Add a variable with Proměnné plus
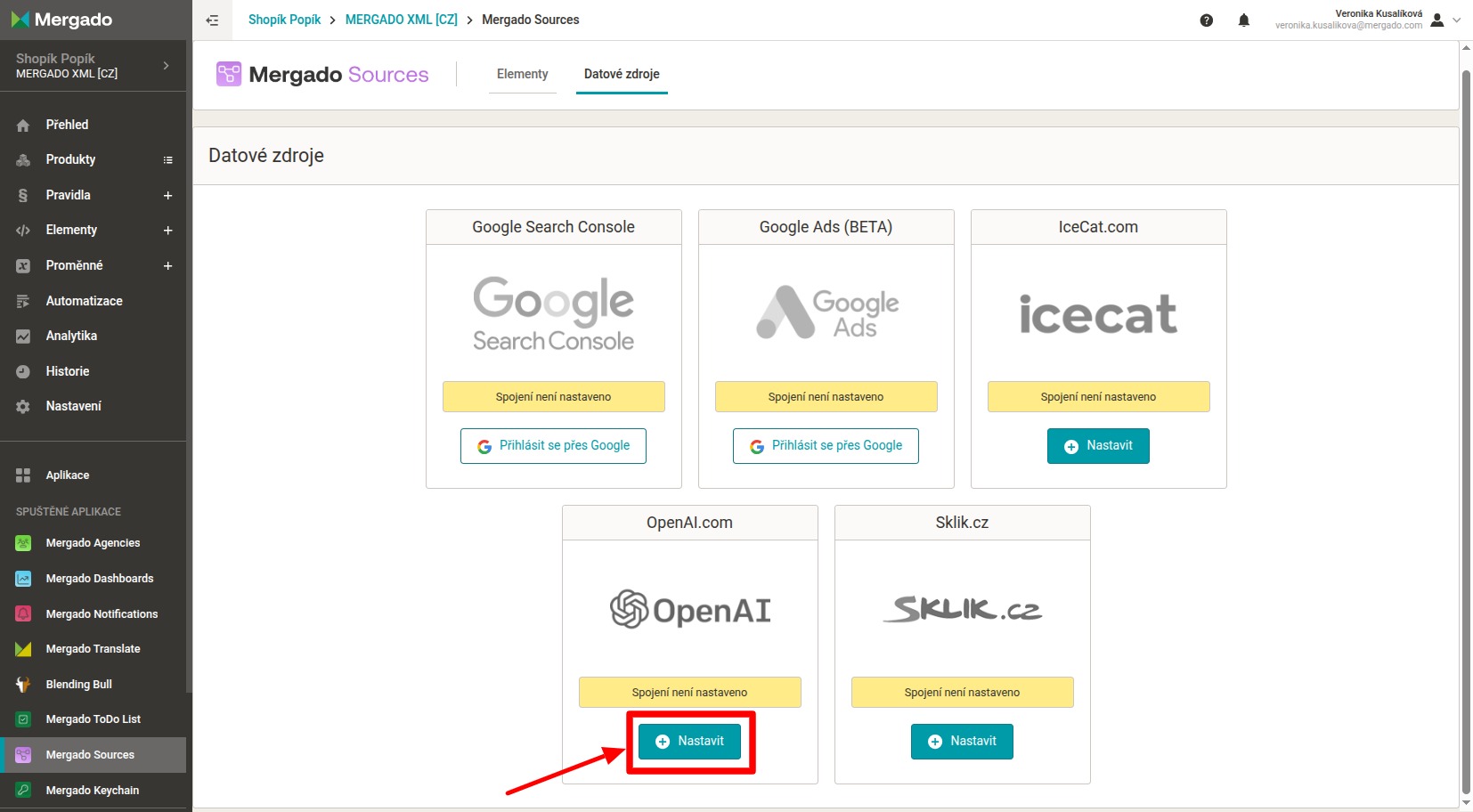The width and height of the screenshot is (1473, 812). (167, 265)
